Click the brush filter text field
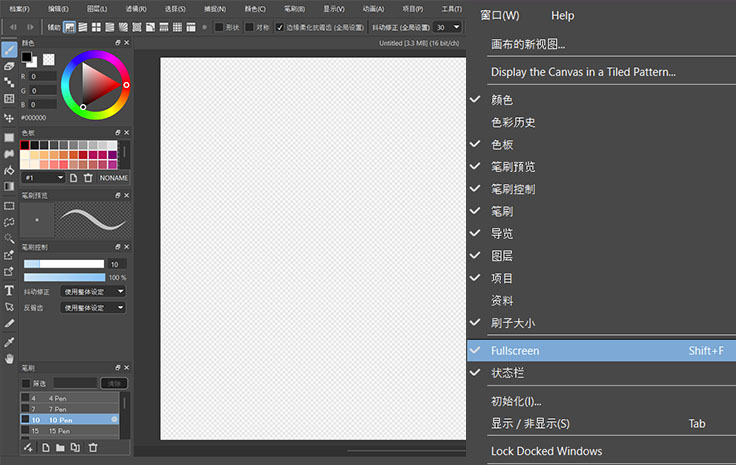This screenshot has height=465, width=736. 75,383
